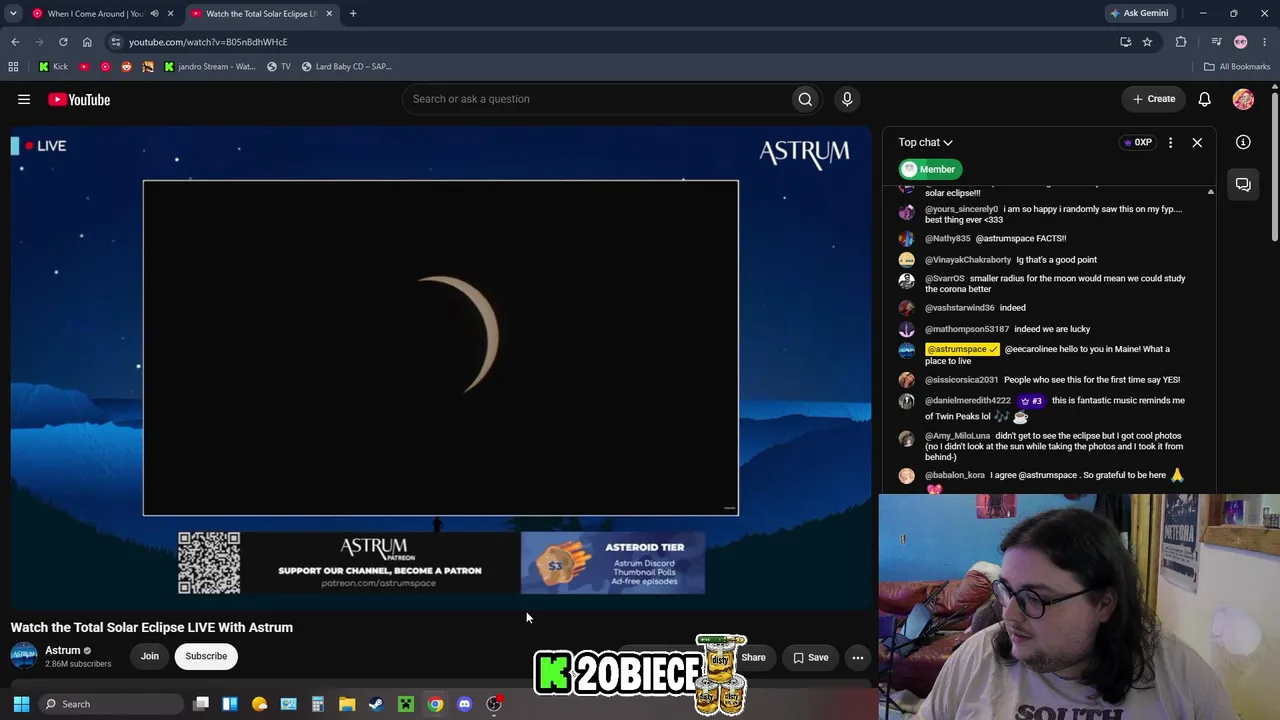Join the Astrum channel membership
The height and width of the screenshot is (720, 1280).
150,656
